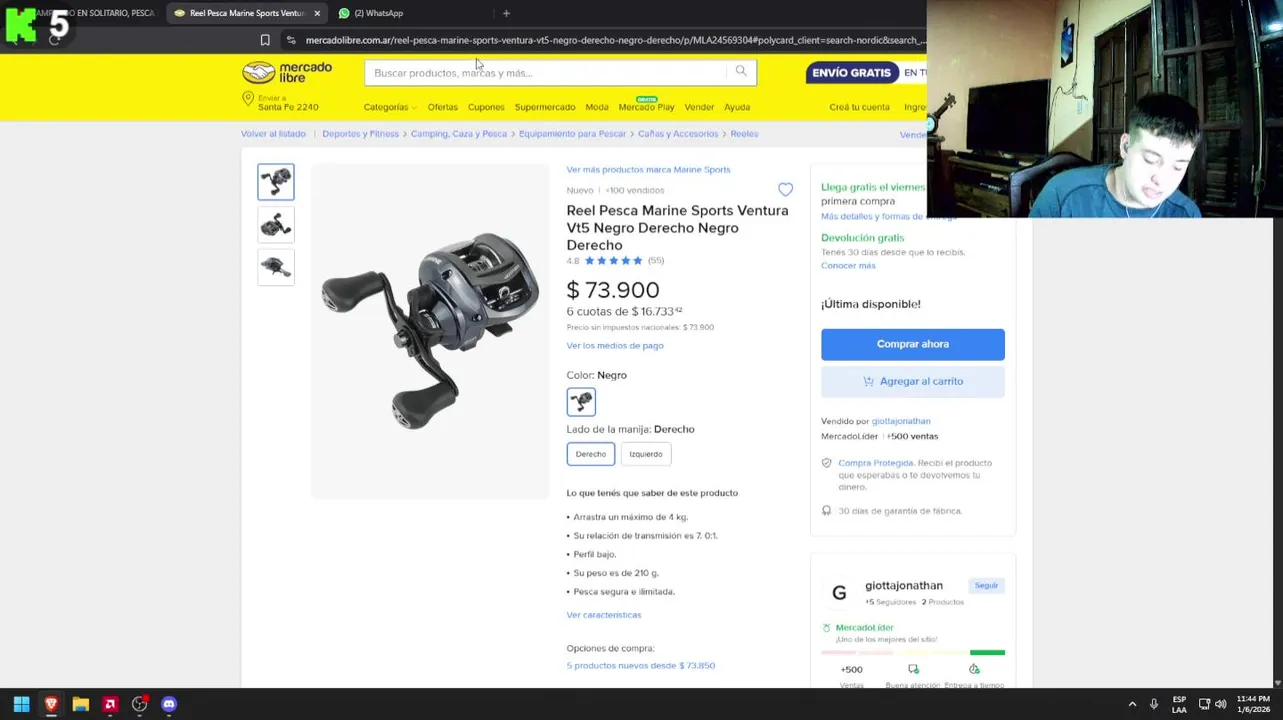Open Cupones in the navigation
The height and width of the screenshot is (720, 1283).
pyautogui.click(x=486, y=107)
